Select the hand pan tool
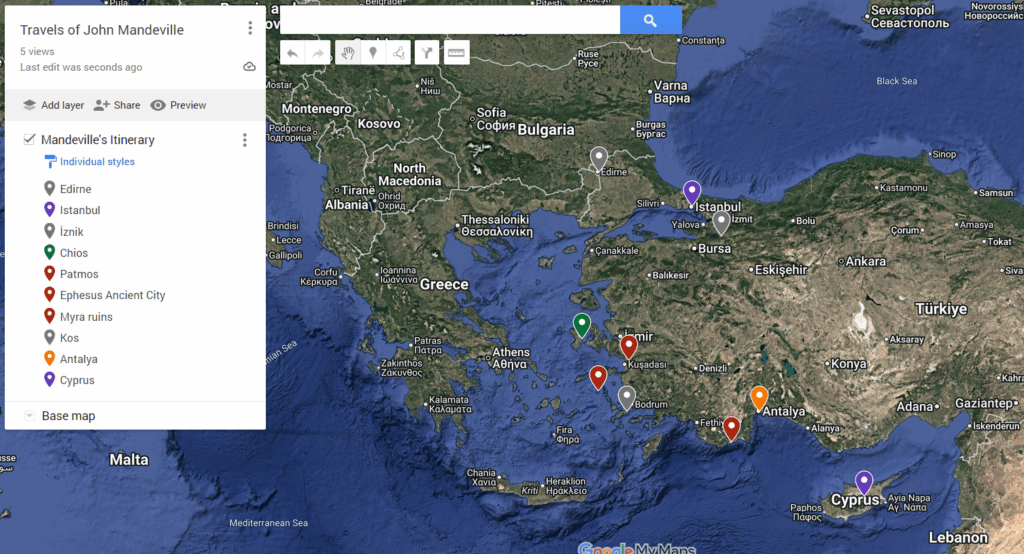 click(347, 53)
